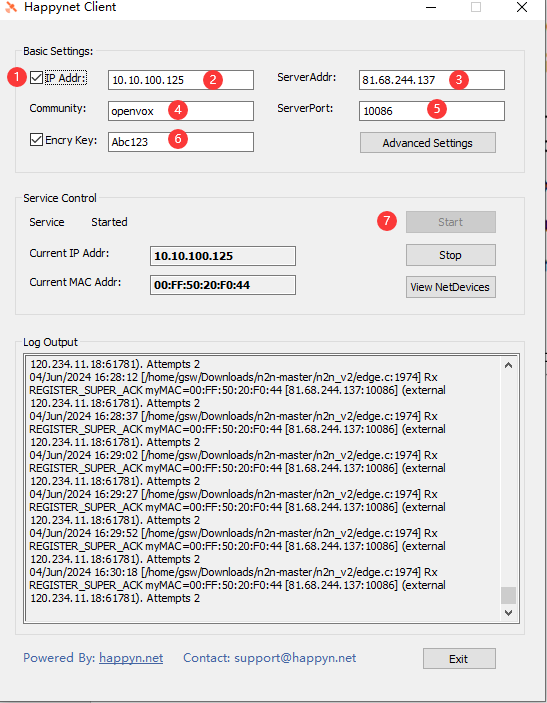This screenshot has width=547, height=703.
Task: Click the log line timestamped 16:29:02
Action: [234, 456]
